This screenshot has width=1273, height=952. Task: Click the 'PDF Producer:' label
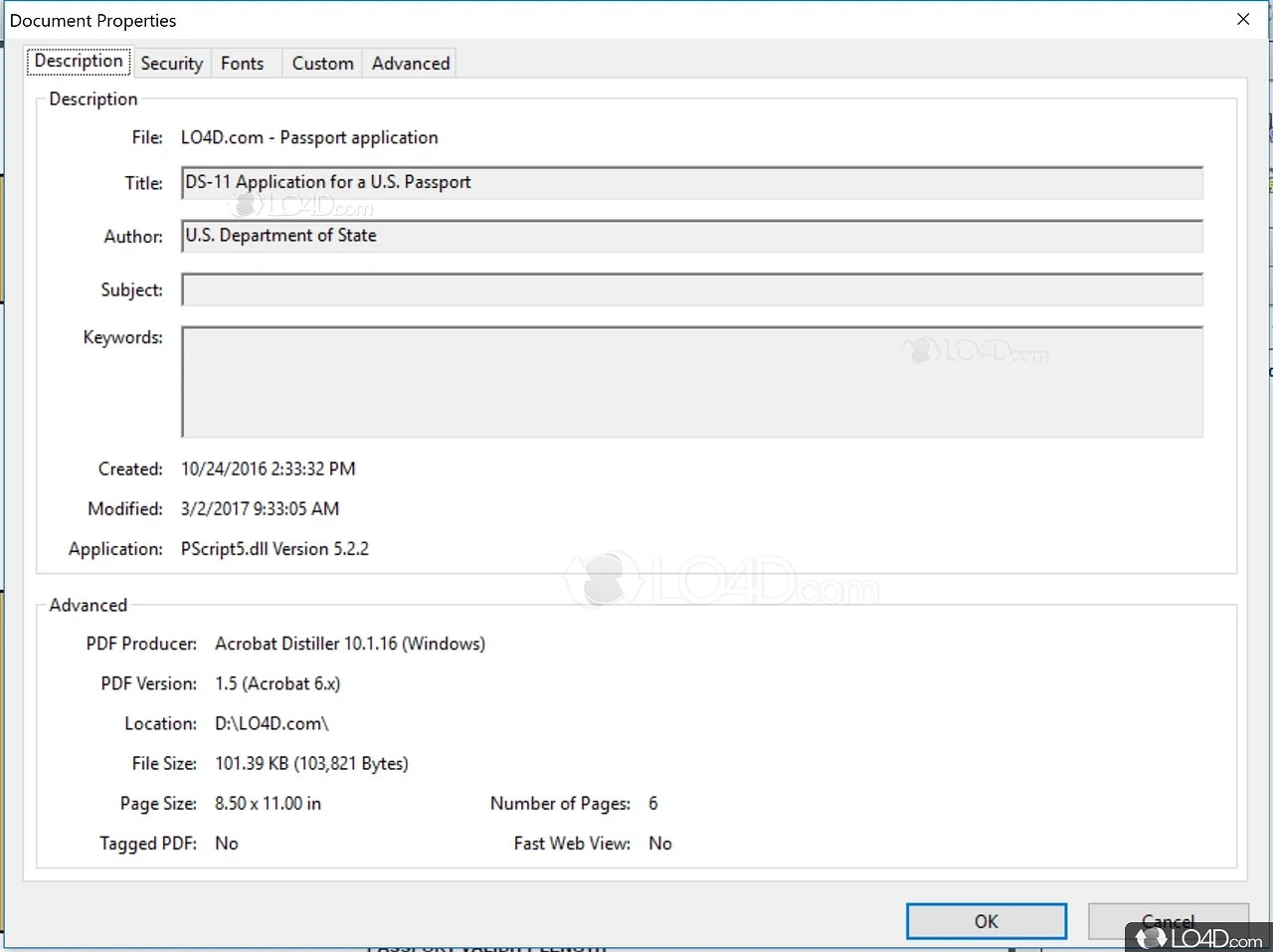(x=141, y=644)
